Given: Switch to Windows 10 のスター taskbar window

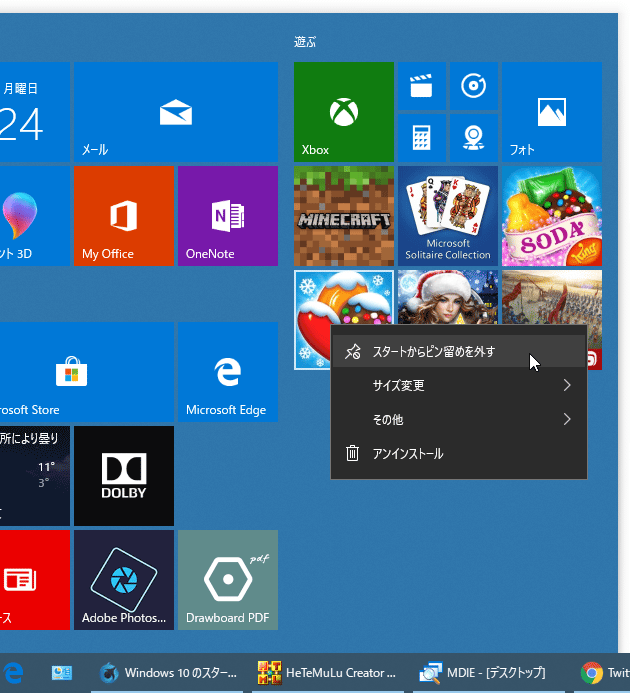Looking at the screenshot, I should [x=167, y=673].
